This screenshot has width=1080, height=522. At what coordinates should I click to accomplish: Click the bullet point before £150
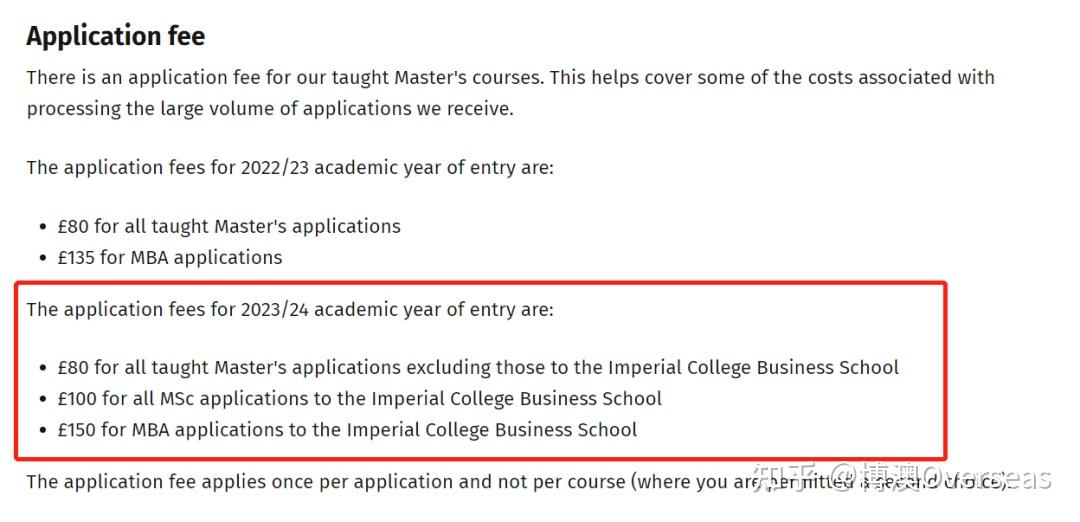point(42,431)
